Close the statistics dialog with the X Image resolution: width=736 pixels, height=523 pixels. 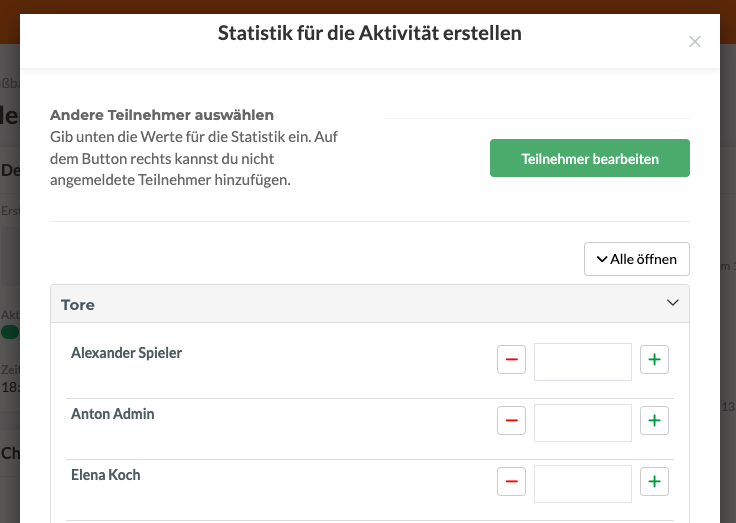coord(695,42)
